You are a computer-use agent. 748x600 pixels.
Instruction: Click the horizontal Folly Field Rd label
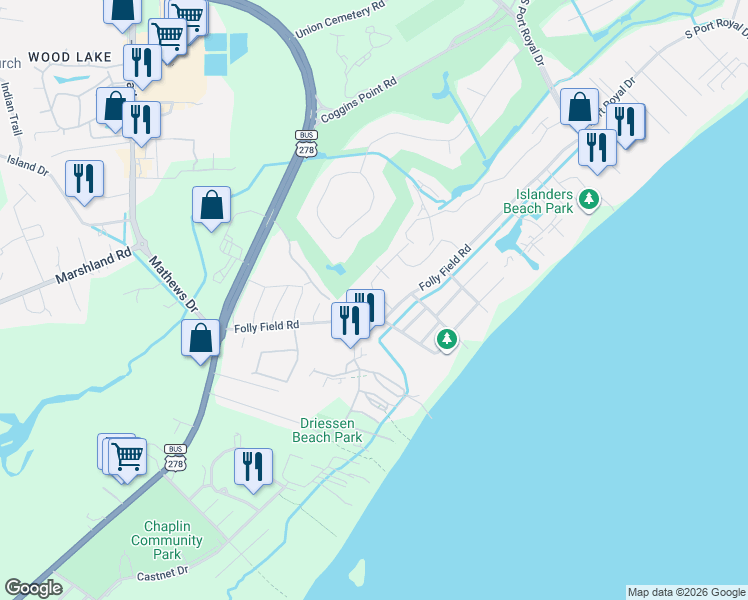click(267, 327)
